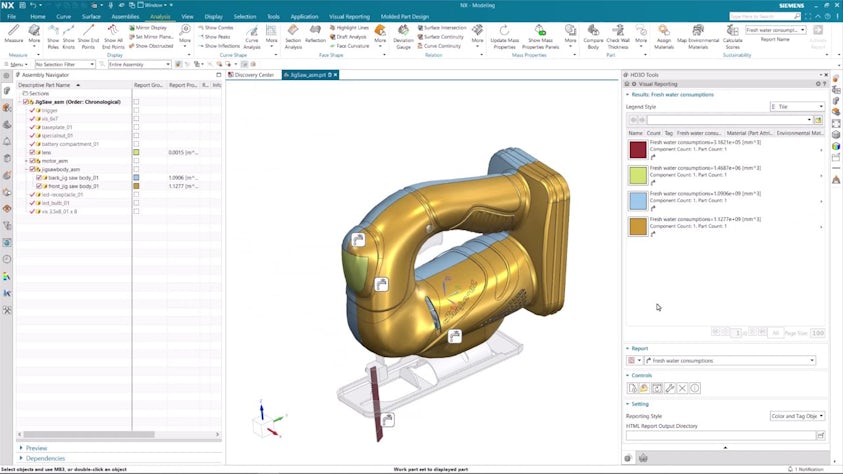Toggle checkbox for motor_asm
The width and height of the screenshot is (843, 474).
tap(32, 161)
